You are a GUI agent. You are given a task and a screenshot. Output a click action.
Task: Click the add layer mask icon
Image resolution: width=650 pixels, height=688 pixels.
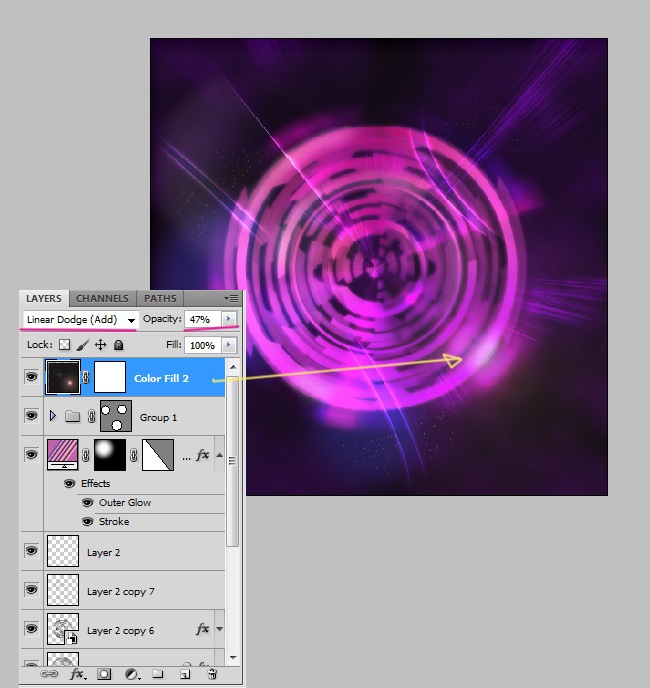click(x=104, y=675)
